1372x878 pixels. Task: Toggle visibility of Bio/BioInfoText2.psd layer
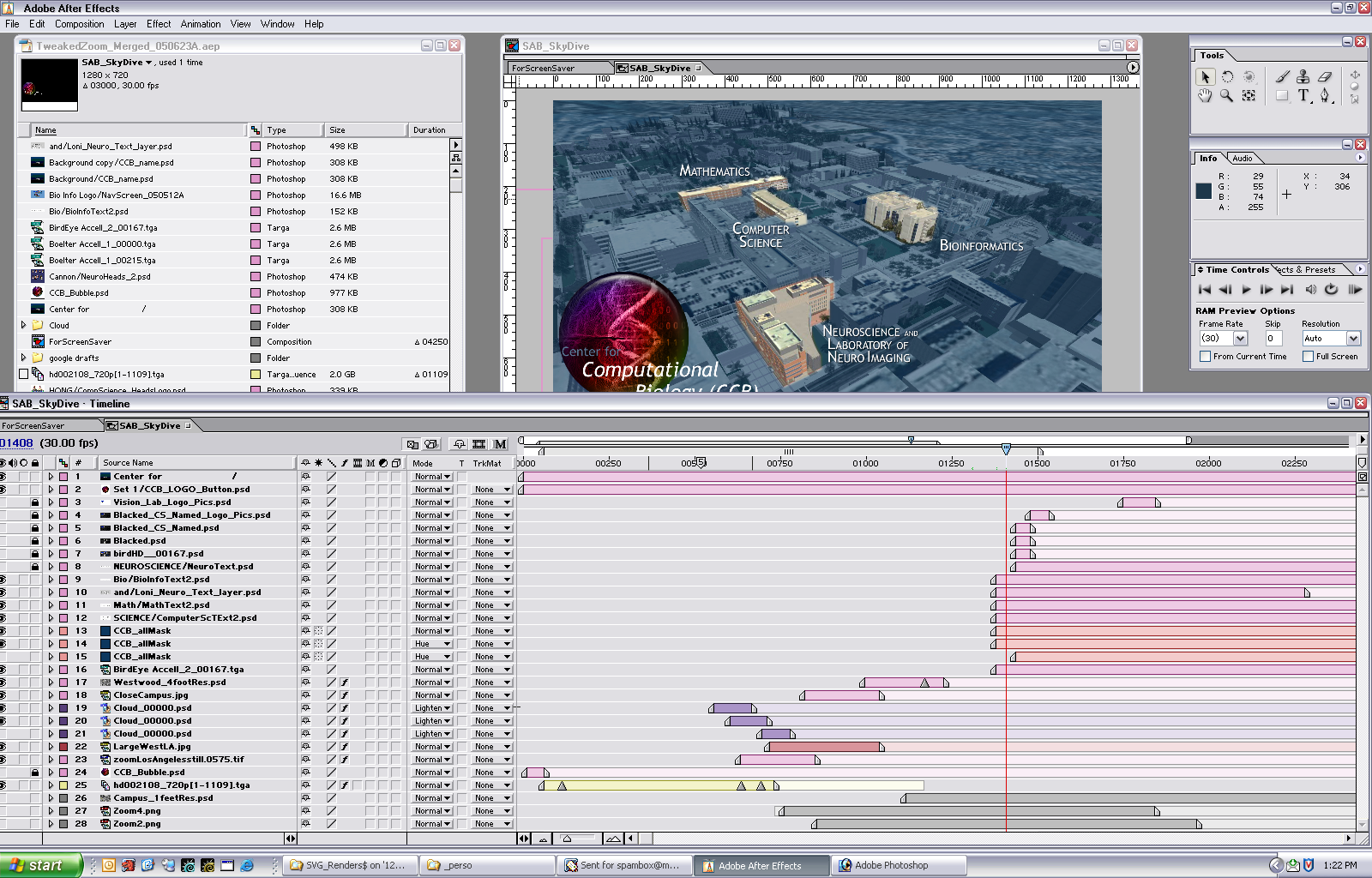pyautogui.click(x=3, y=580)
